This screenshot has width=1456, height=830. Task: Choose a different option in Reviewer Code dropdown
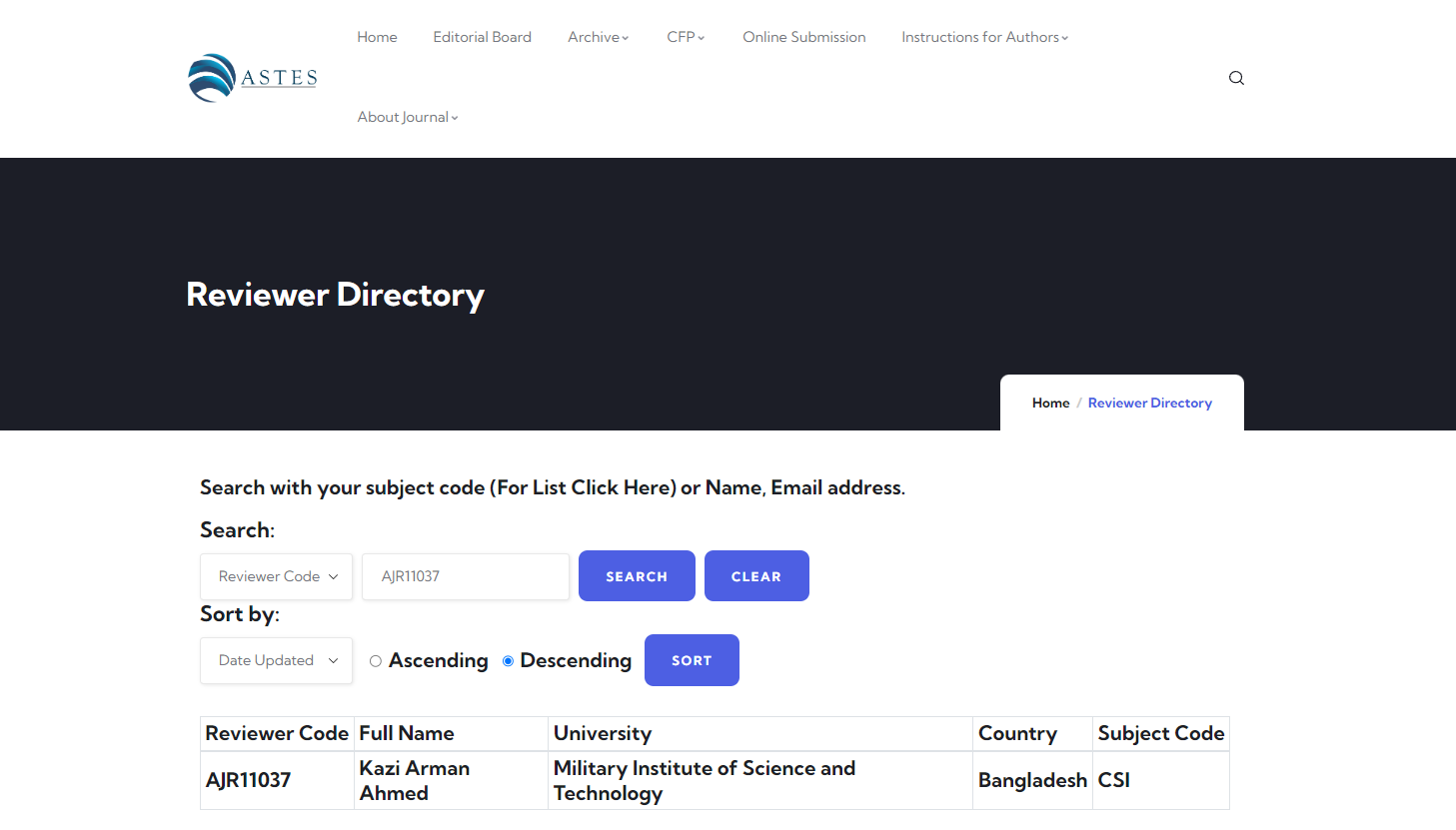pos(276,576)
